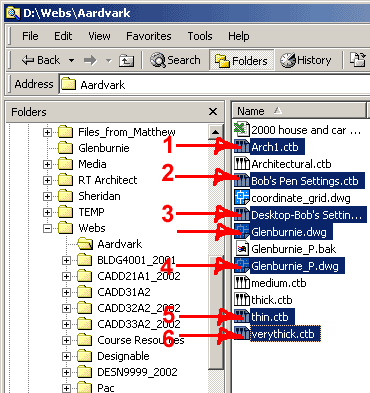Viewport: 370px width, 393px height.
Task: Expand the Course Resources folder node
Action: click(x=66, y=340)
